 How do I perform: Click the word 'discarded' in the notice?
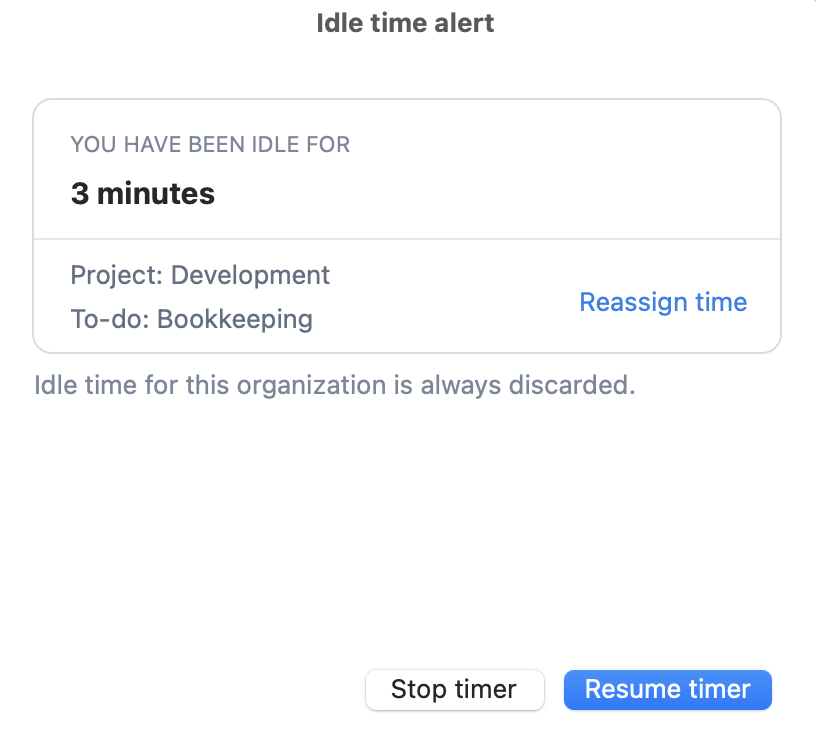[569, 385]
